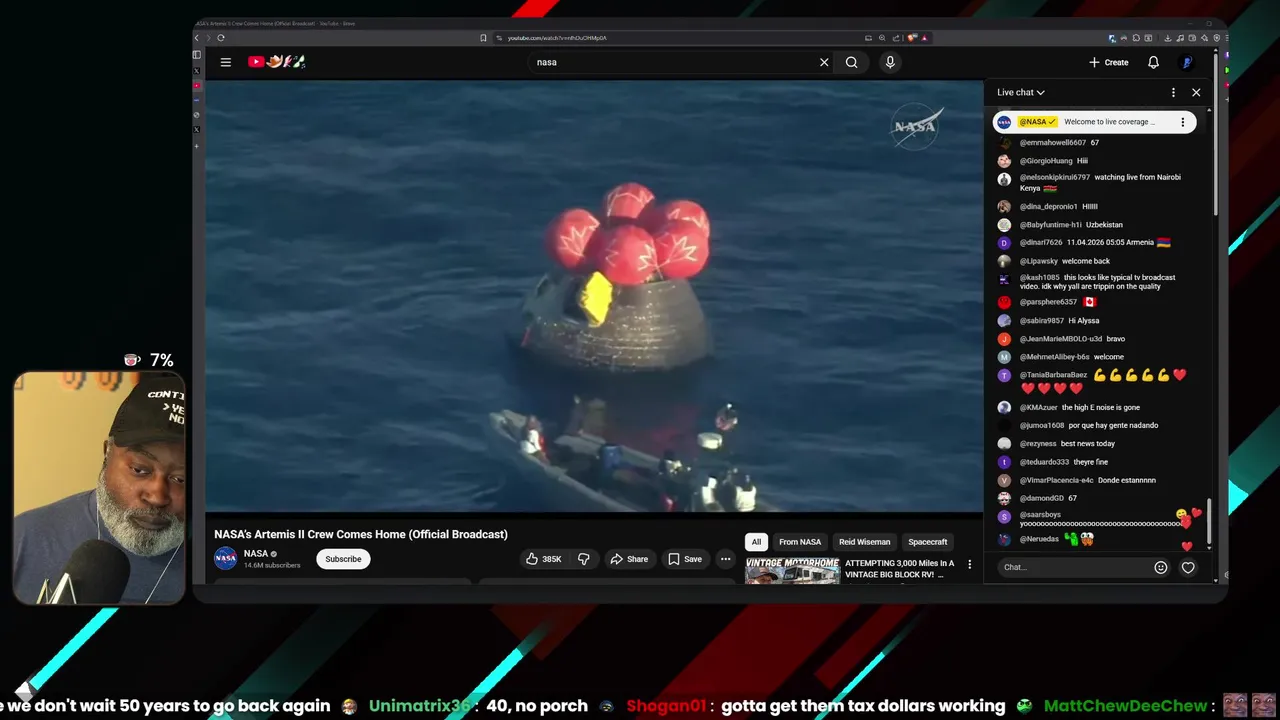Go back in Brave browser
The width and height of the screenshot is (1280, 720).
(197, 38)
